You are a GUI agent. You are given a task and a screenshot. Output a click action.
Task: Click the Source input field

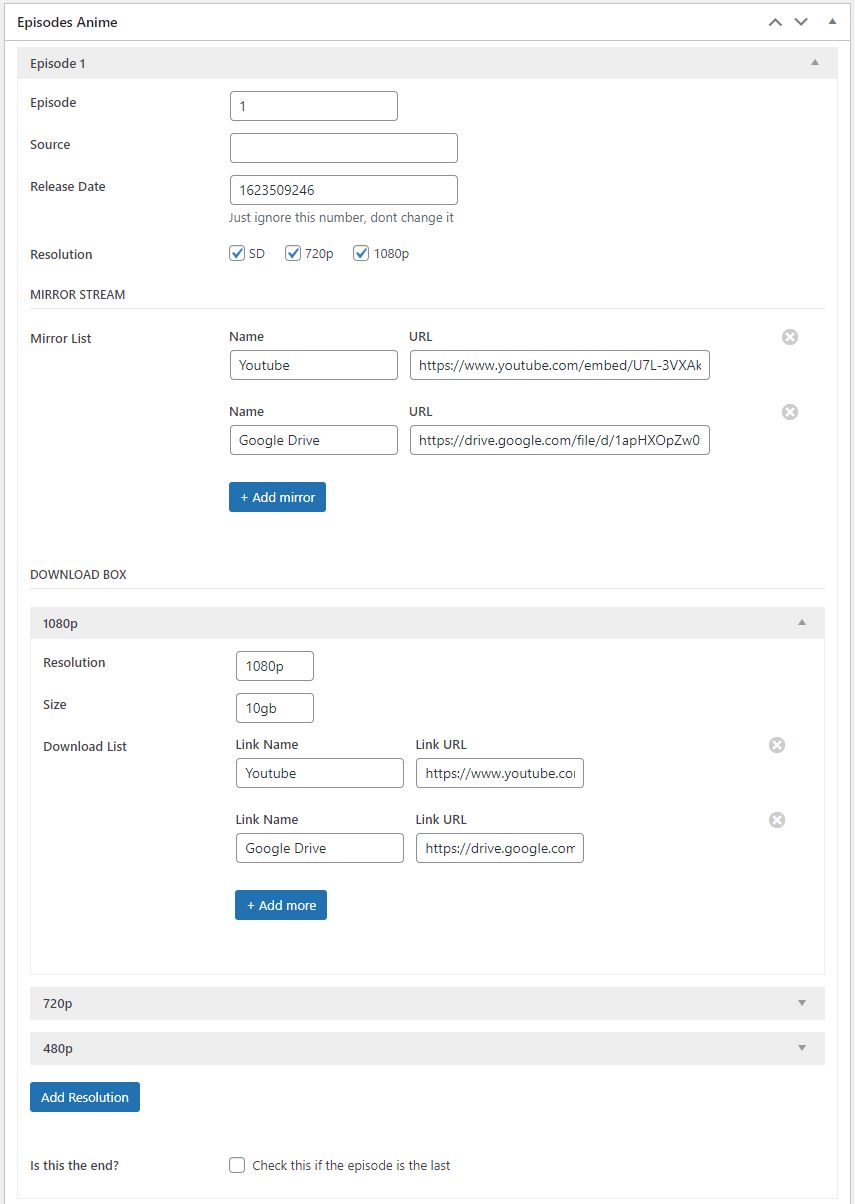343,148
